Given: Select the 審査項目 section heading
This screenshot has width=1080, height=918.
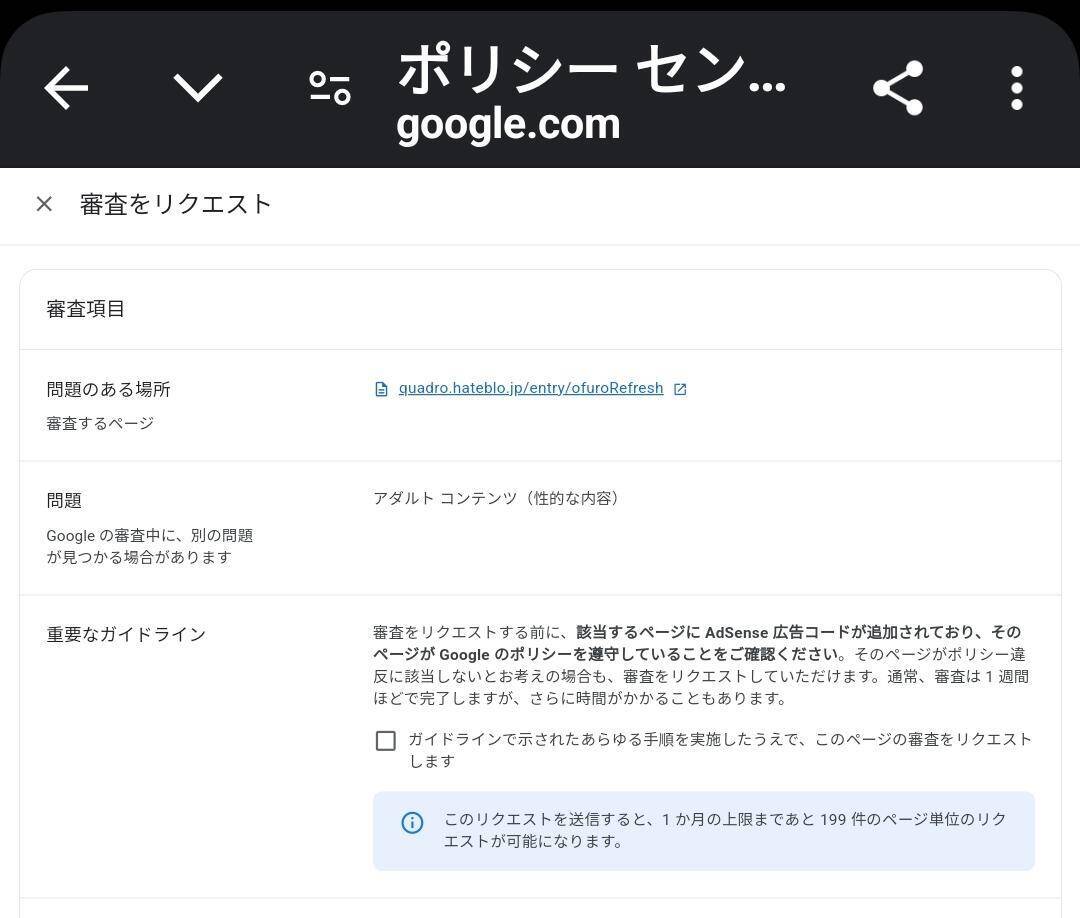Looking at the screenshot, I should (85, 309).
